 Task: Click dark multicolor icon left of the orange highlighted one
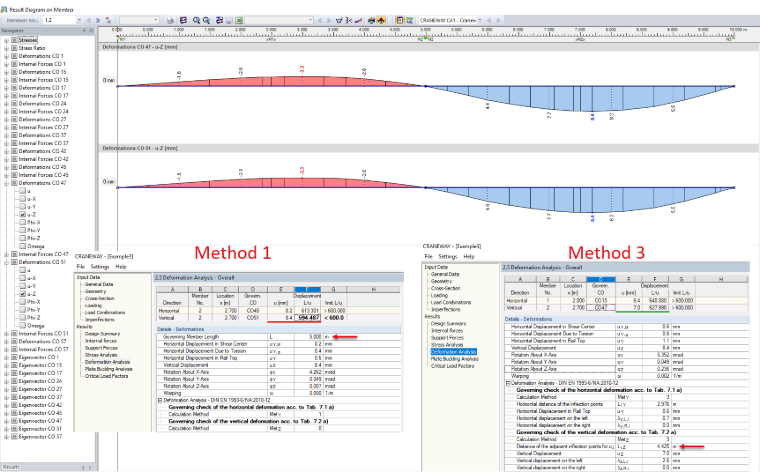coord(372,20)
